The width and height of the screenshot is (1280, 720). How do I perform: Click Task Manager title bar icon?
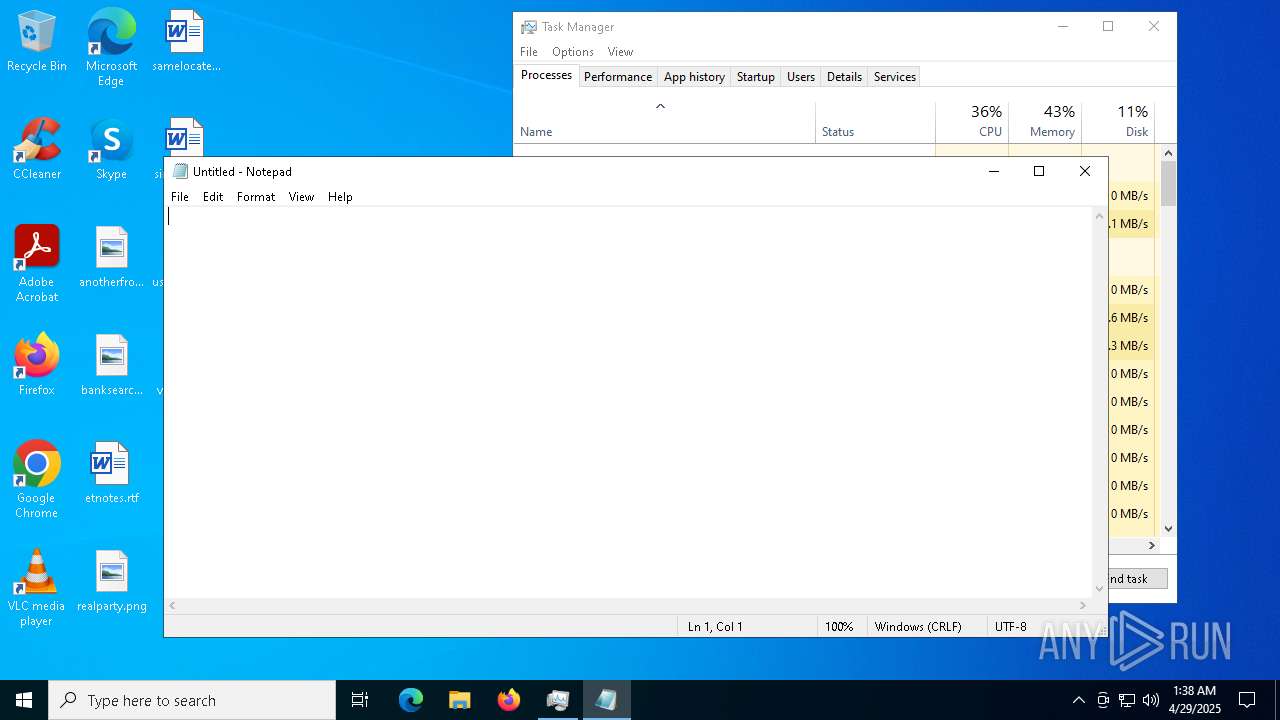[529, 27]
